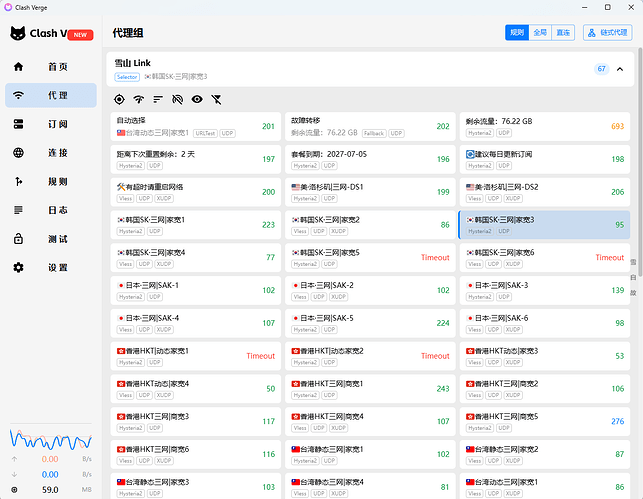Select 香港HKT三网|商宽2 node
Image resolution: width=643 pixels, height=499 pixels.
click(x=545, y=389)
